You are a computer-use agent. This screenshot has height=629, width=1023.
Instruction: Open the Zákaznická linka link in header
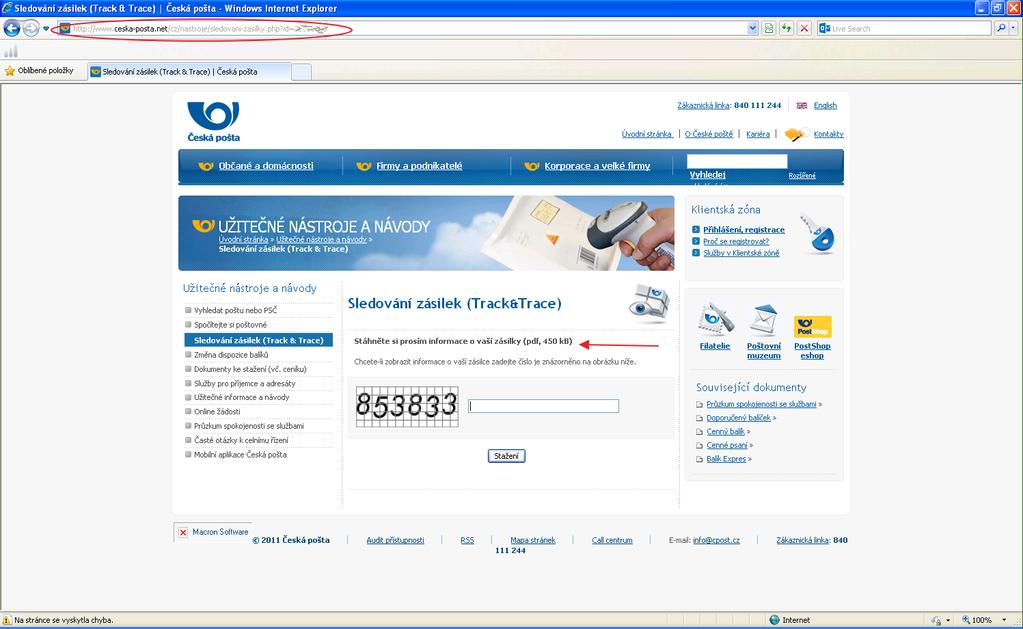[x=703, y=105]
